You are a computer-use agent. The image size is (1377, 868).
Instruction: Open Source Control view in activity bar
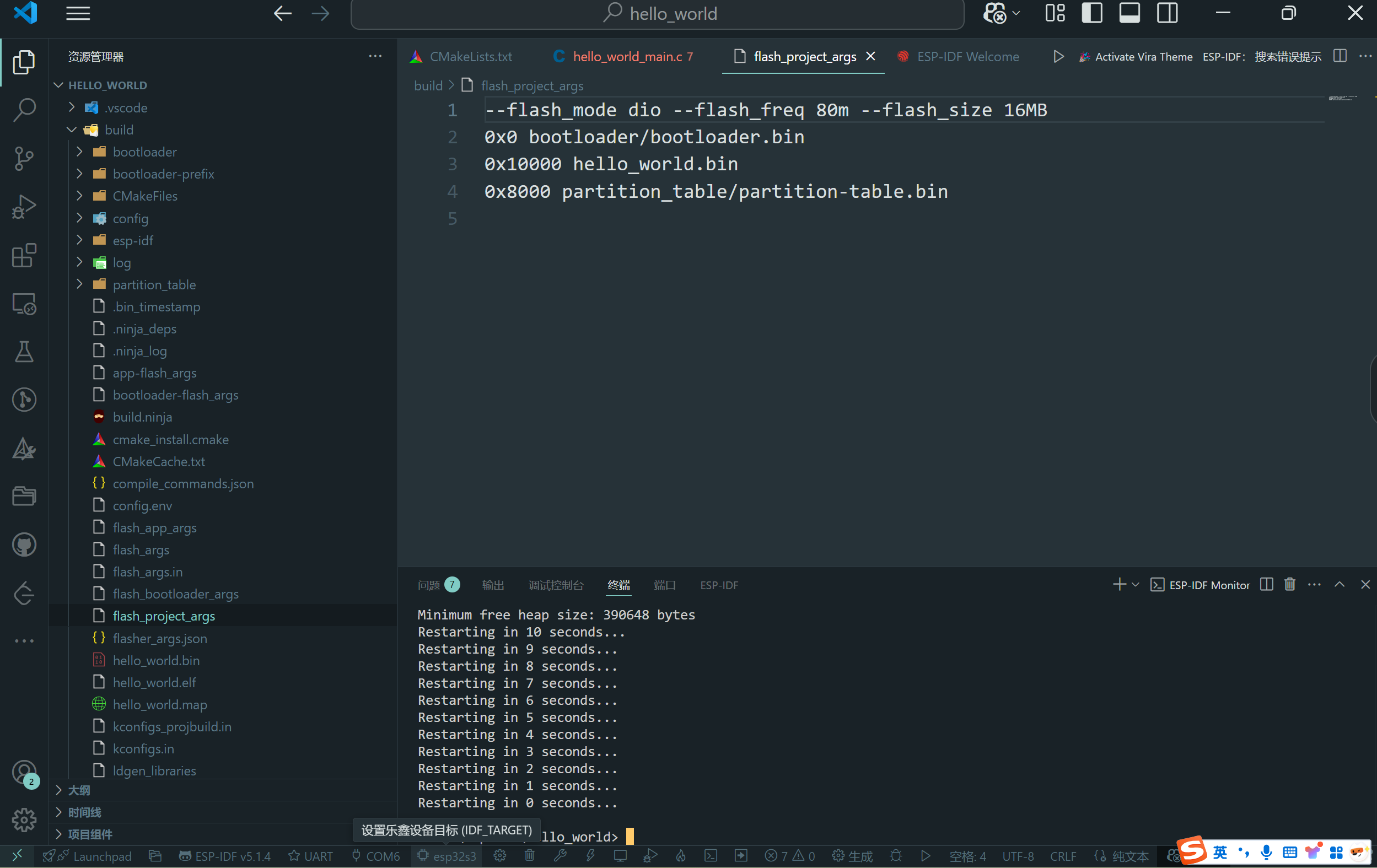pos(24,158)
